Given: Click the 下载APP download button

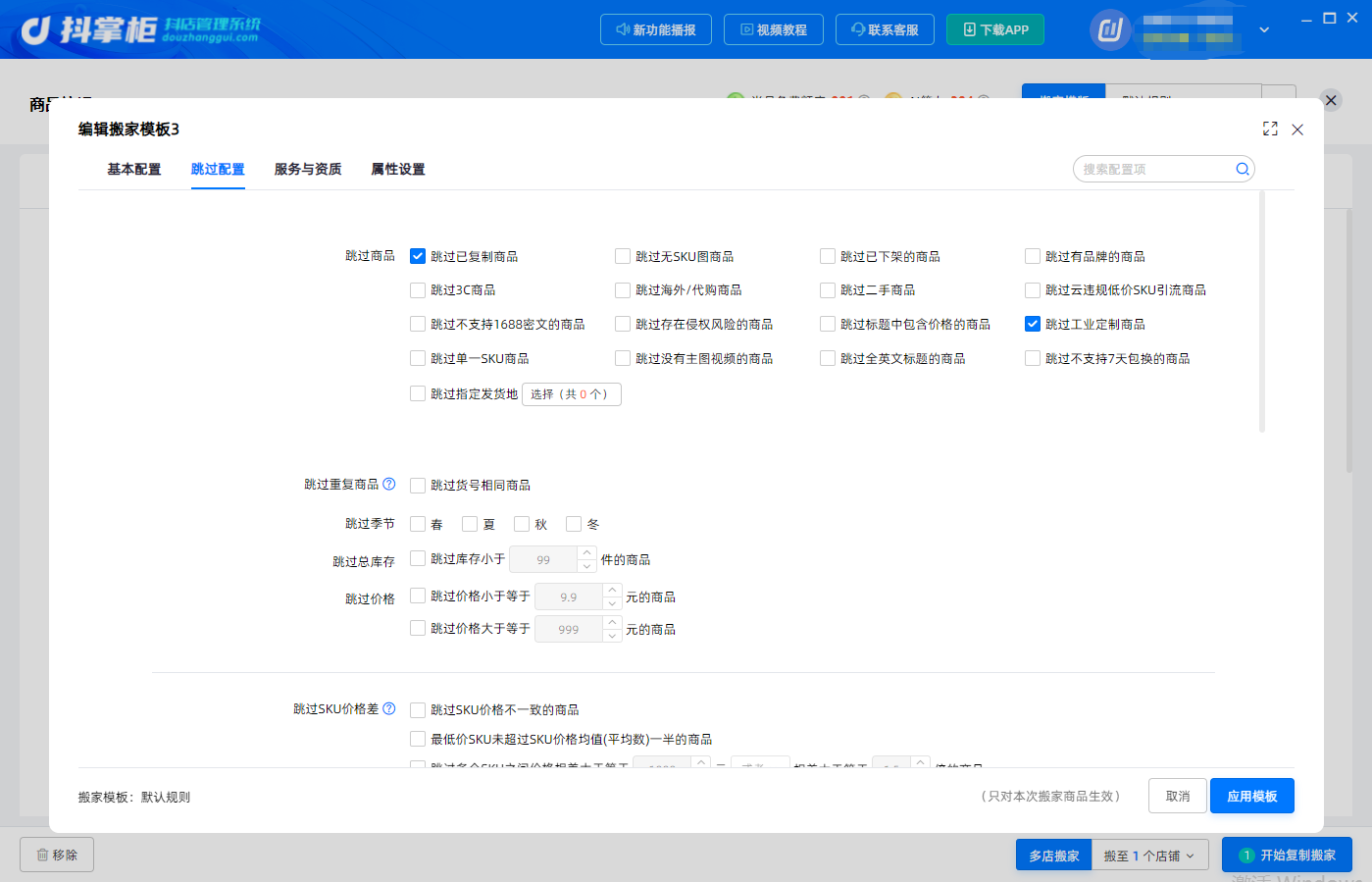Looking at the screenshot, I should tap(995, 29).
